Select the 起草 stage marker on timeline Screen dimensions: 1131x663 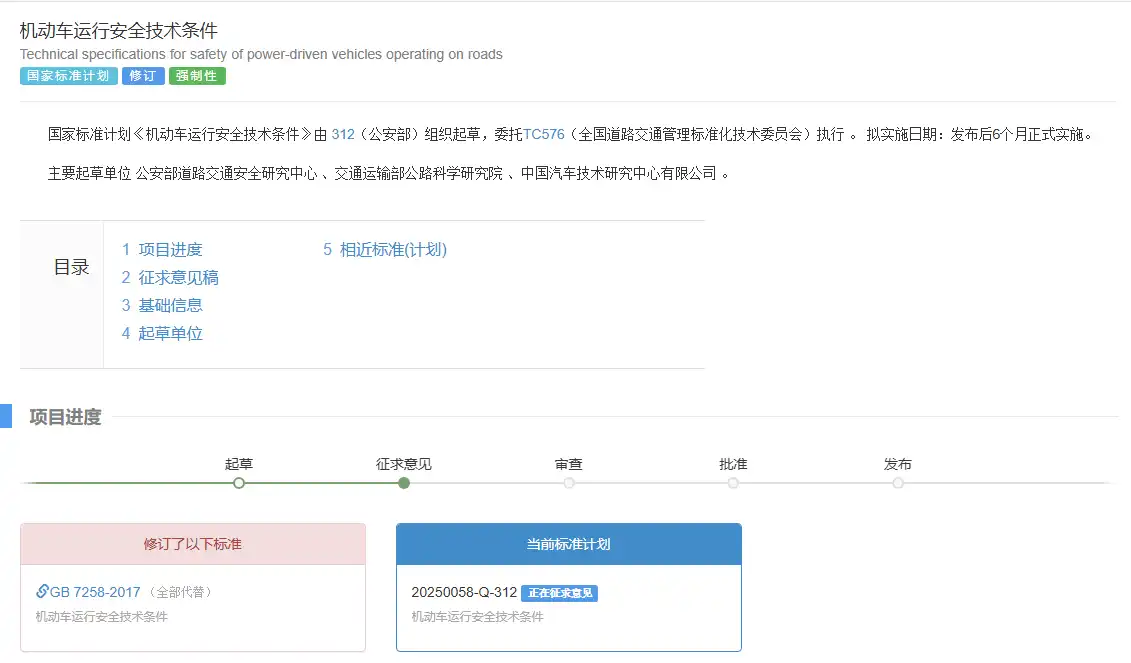pyautogui.click(x=238, y=482)
